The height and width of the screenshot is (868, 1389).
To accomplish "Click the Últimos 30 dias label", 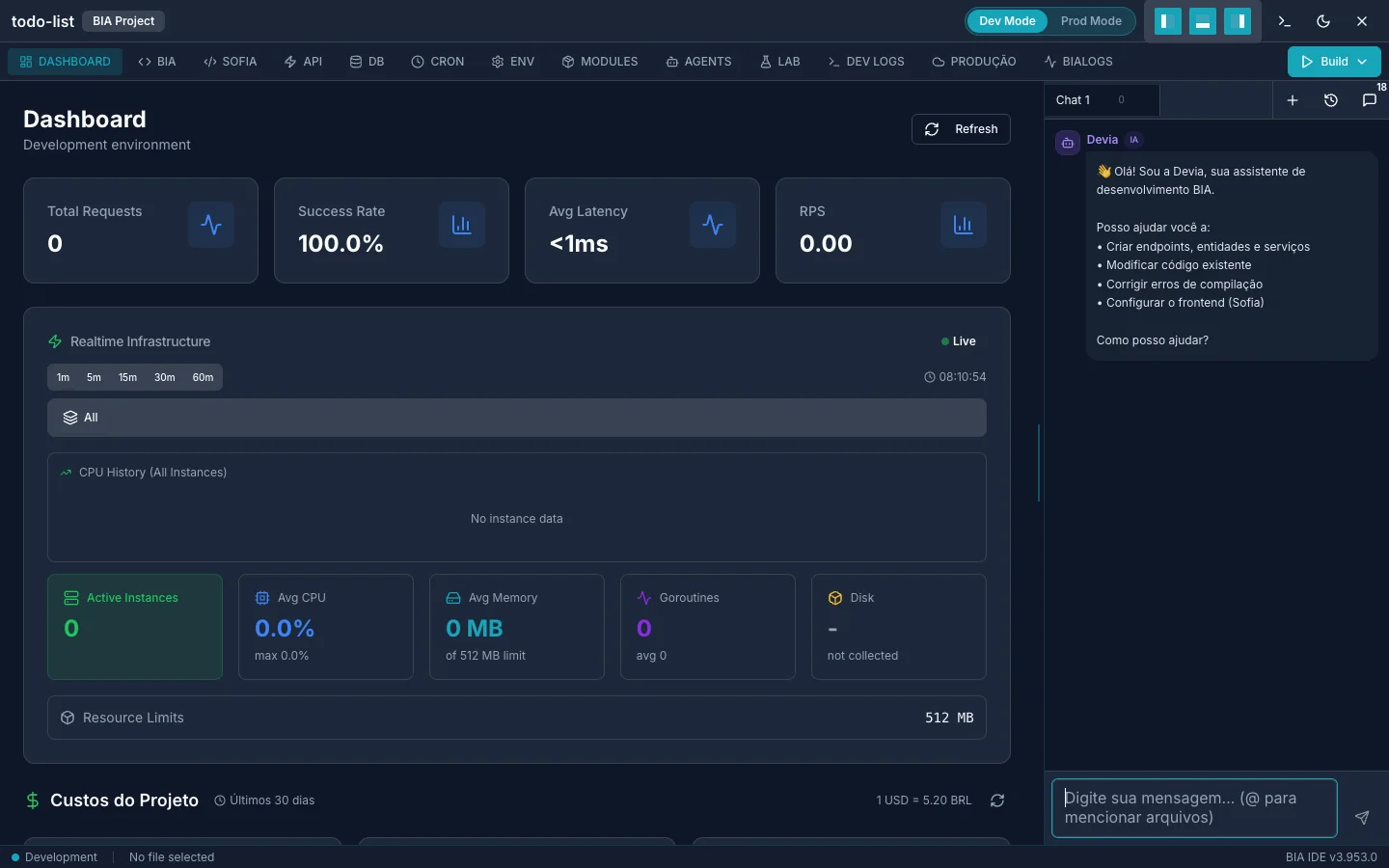I will pos(264,800).
